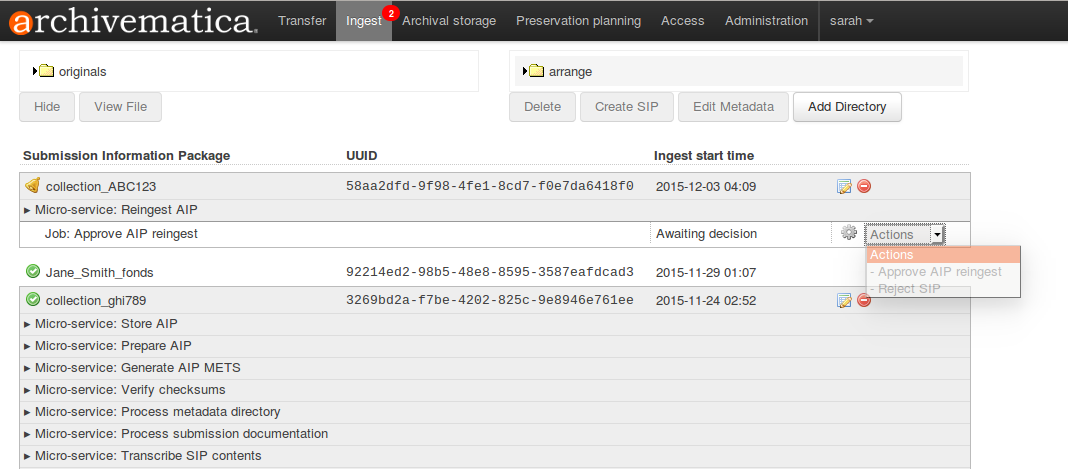Open metadata report icon for collection_ghi789

point(844,300)
